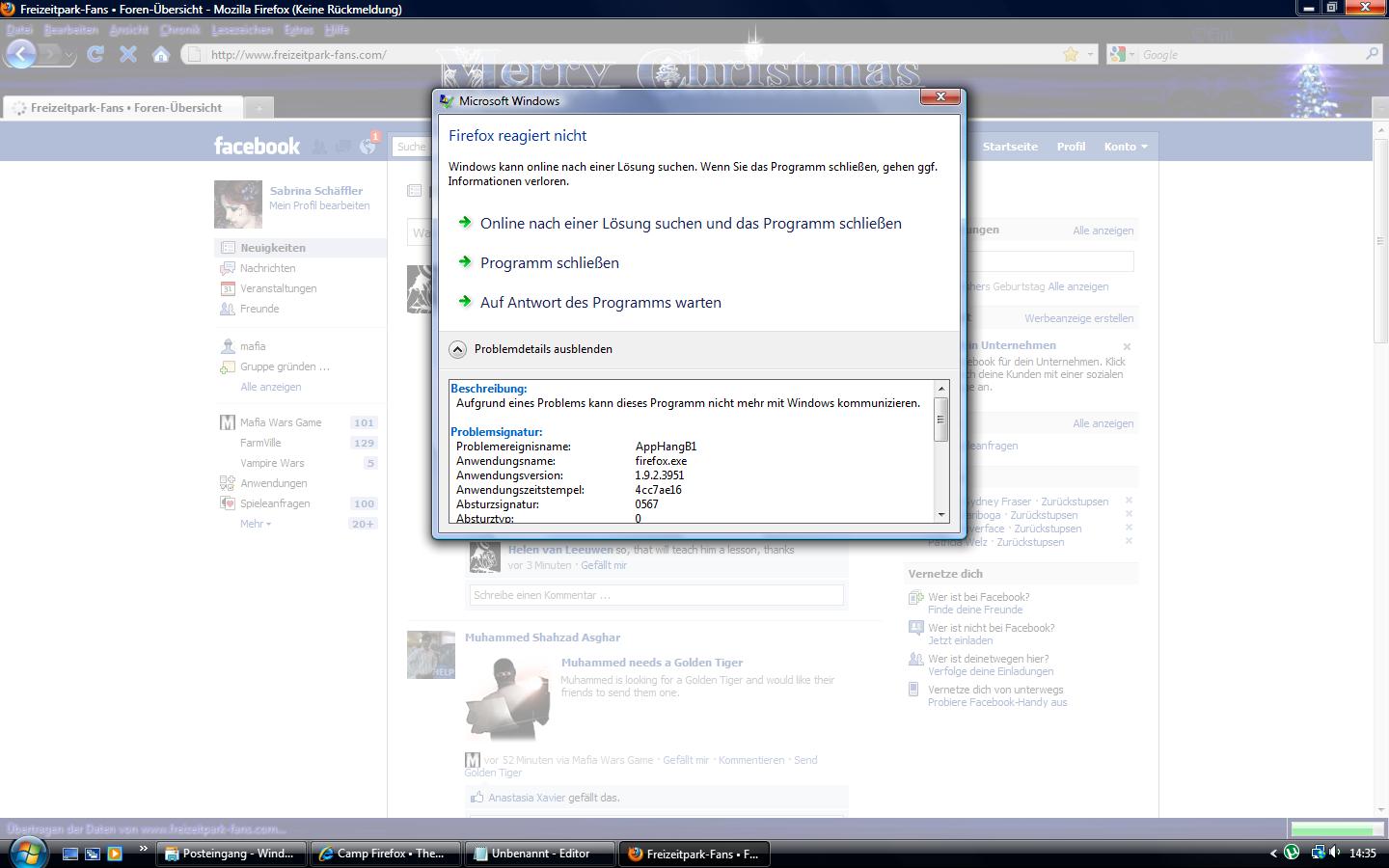Open Facebook messages icon in top bar
The height and width of the screenshot is (868, 1389).
tap(343, 147)
